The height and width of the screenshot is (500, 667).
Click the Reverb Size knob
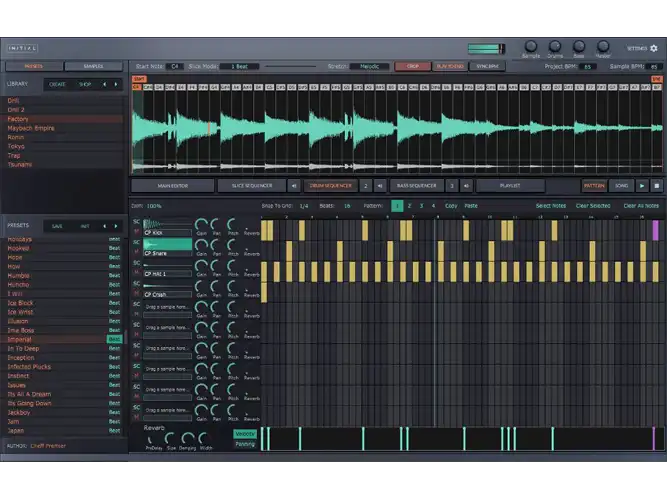click(170, 438)
